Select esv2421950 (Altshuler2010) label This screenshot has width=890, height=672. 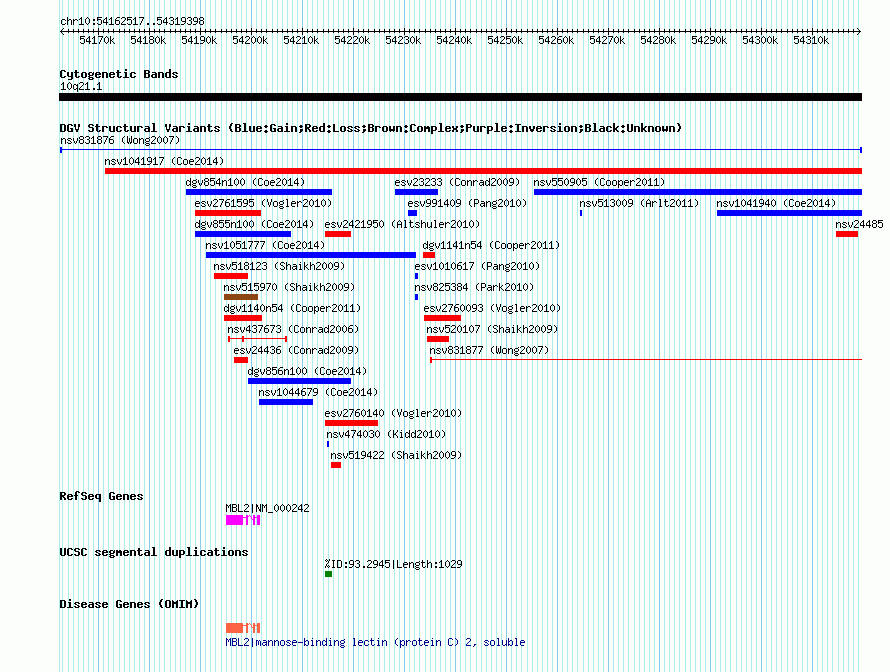[x=402, y=224]
